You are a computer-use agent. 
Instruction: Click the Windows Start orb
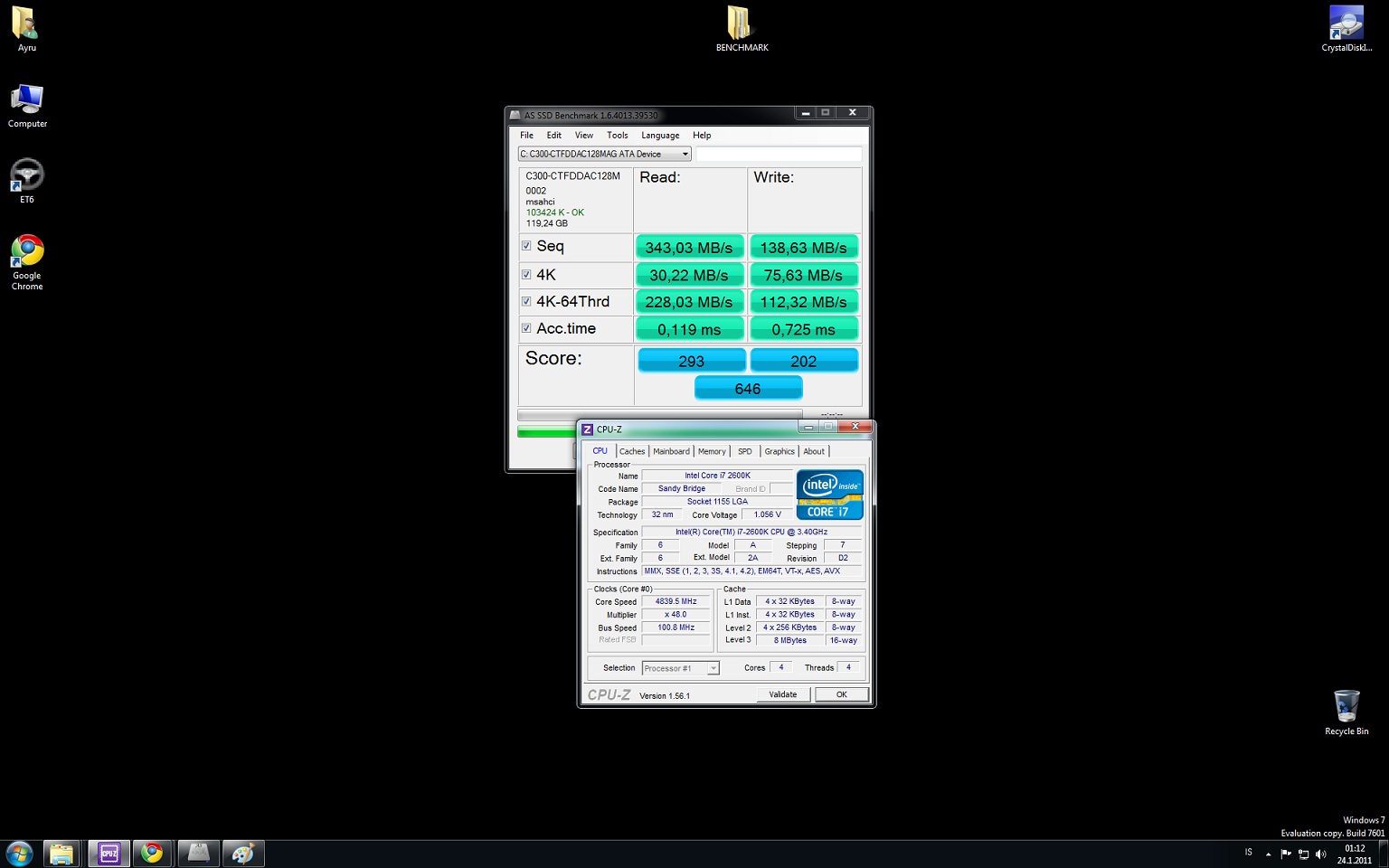point(19,853)
